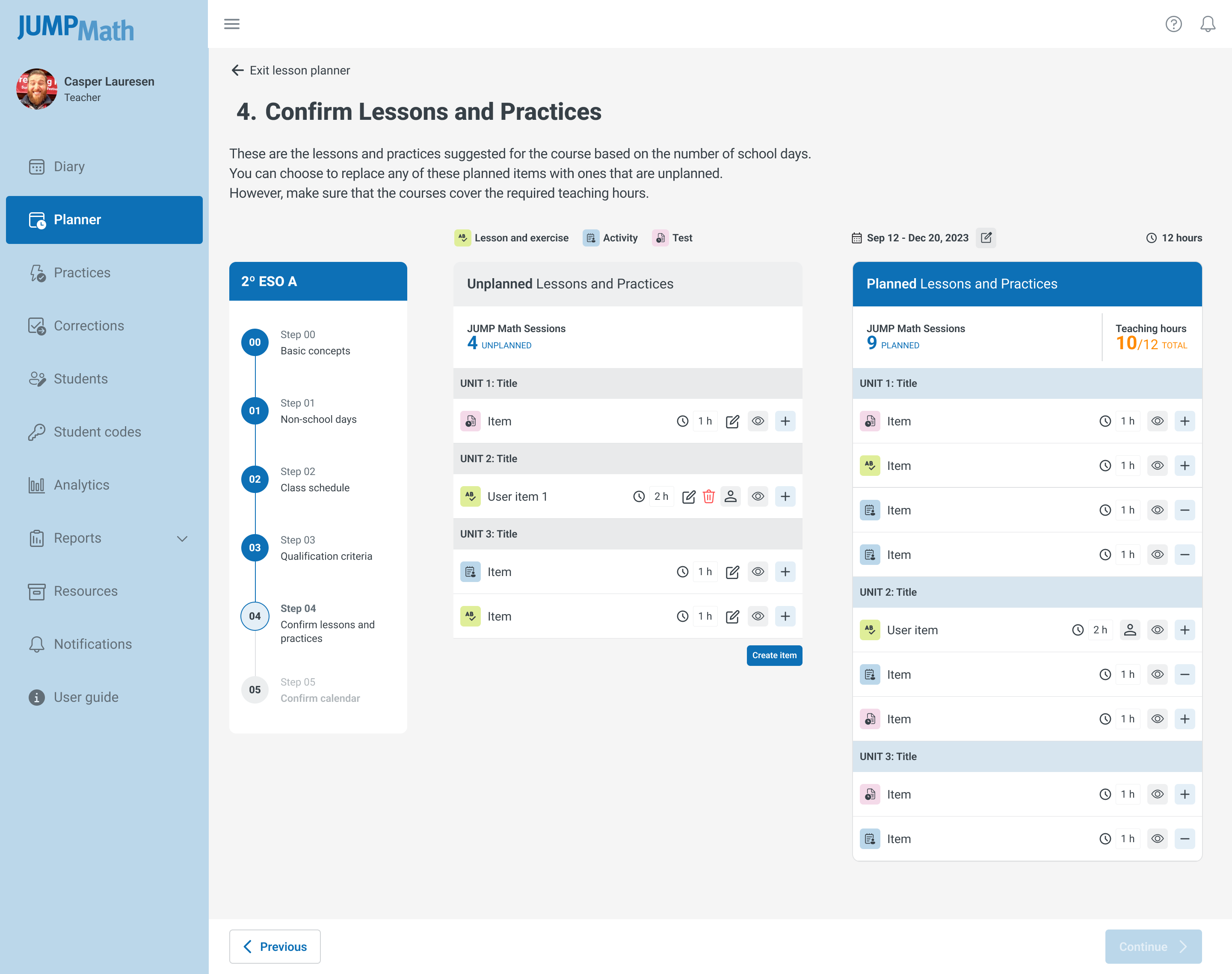Edit the Sep 12 - Dec 20 date range
This screenshot has width=1232, height=974.
click(986, 238)
